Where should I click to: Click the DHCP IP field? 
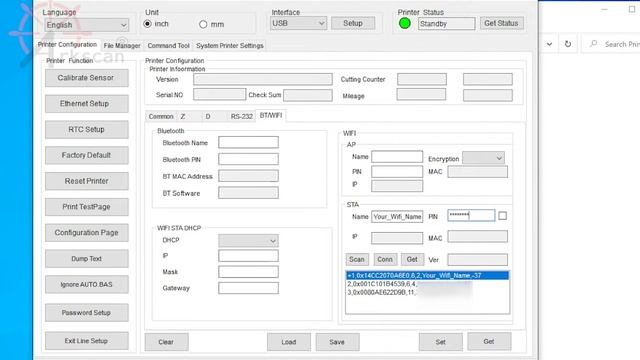coord(248,256)
